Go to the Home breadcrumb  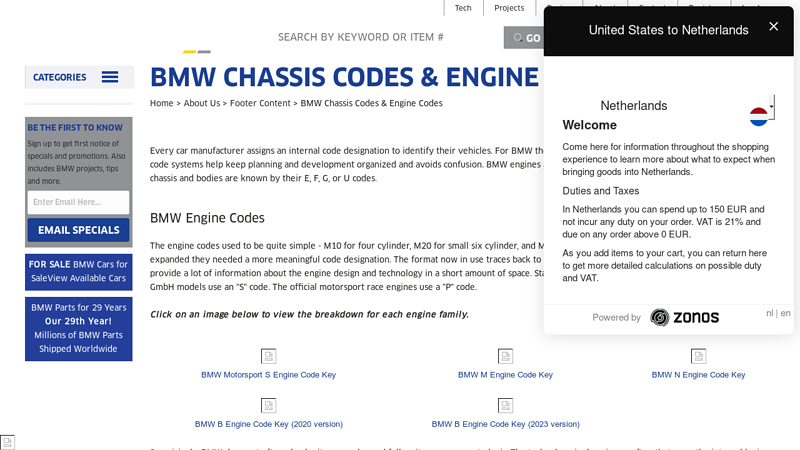[x=162, y=103]
